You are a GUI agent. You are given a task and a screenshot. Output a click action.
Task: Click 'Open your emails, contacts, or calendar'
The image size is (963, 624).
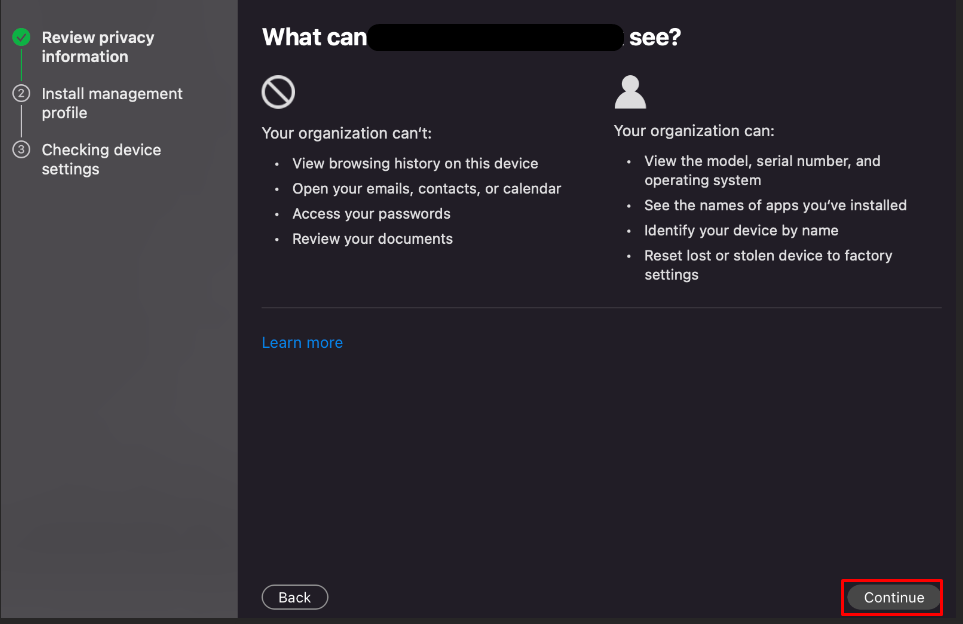427,189
